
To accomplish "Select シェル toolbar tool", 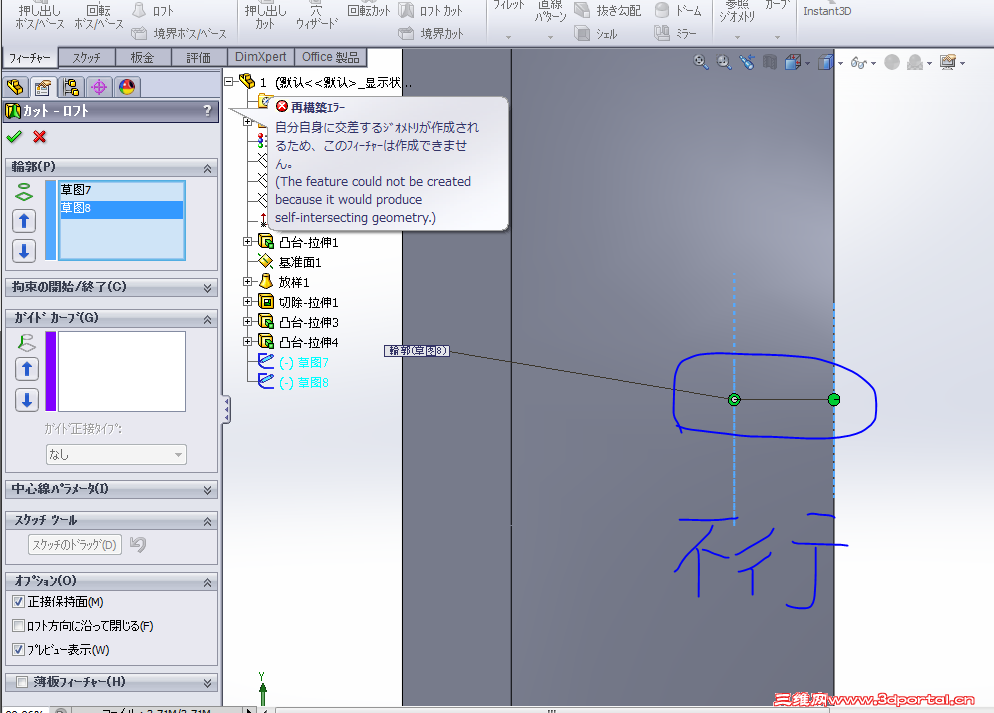I will click(x=595, y=33).
